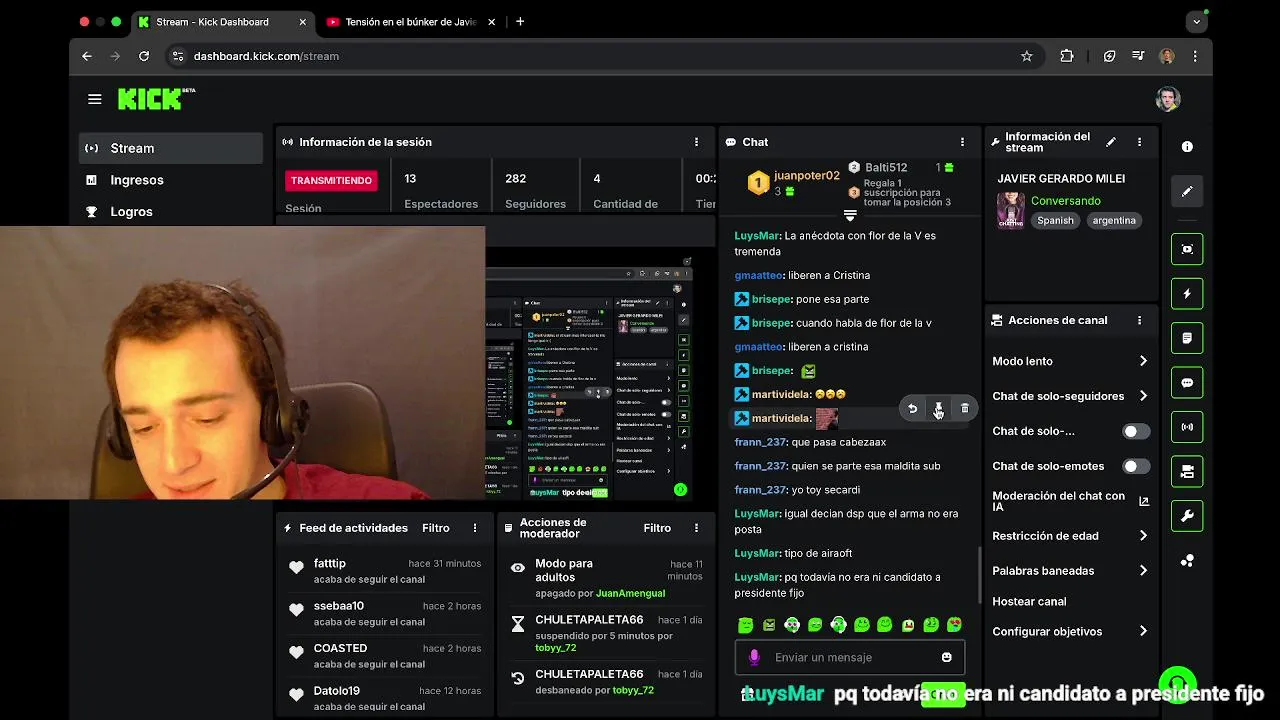Viewport: 1280px width, 720px height.
Task: Click the Spanish language tag
Action: click(x=1055, y=221)
